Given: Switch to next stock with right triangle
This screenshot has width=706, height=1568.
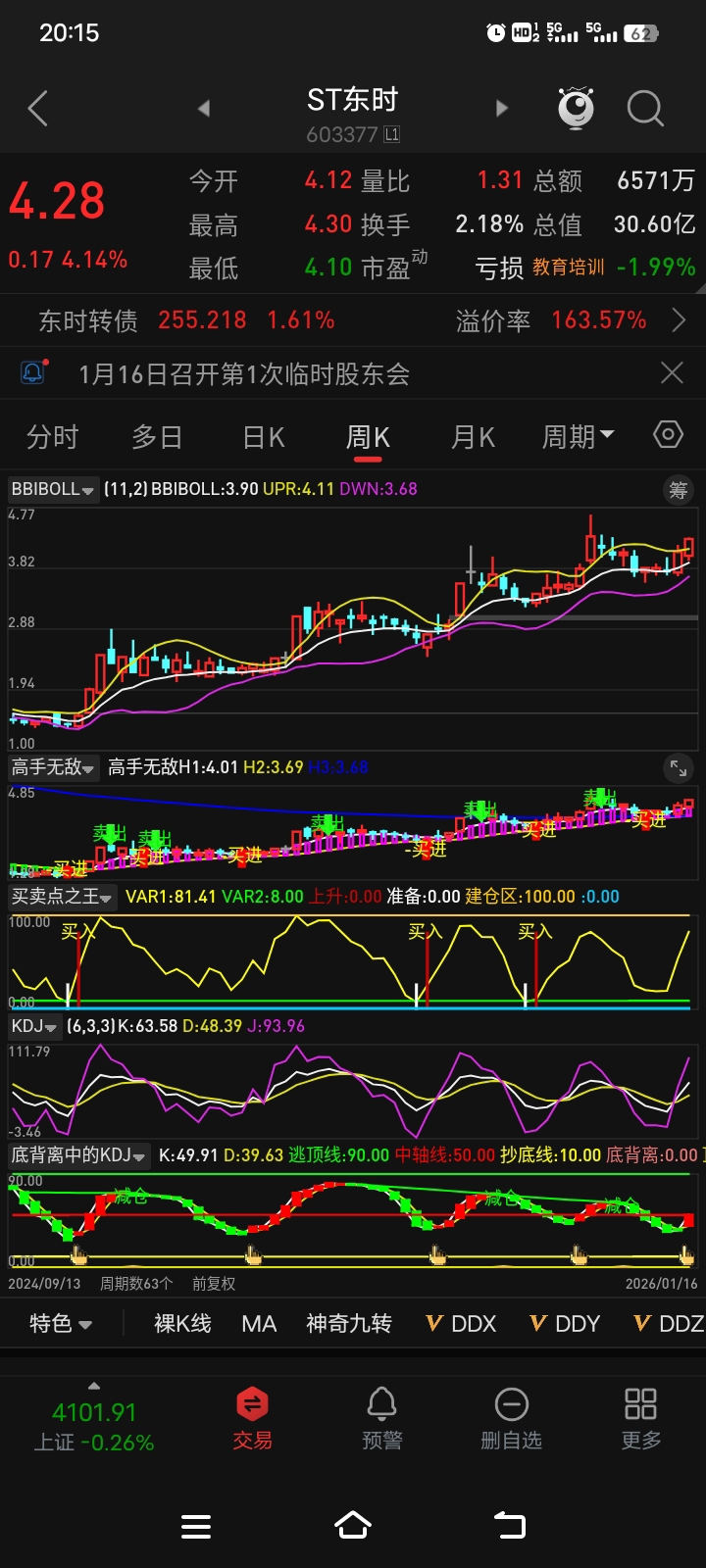Looking at the screenshot, I should (502, 109).
